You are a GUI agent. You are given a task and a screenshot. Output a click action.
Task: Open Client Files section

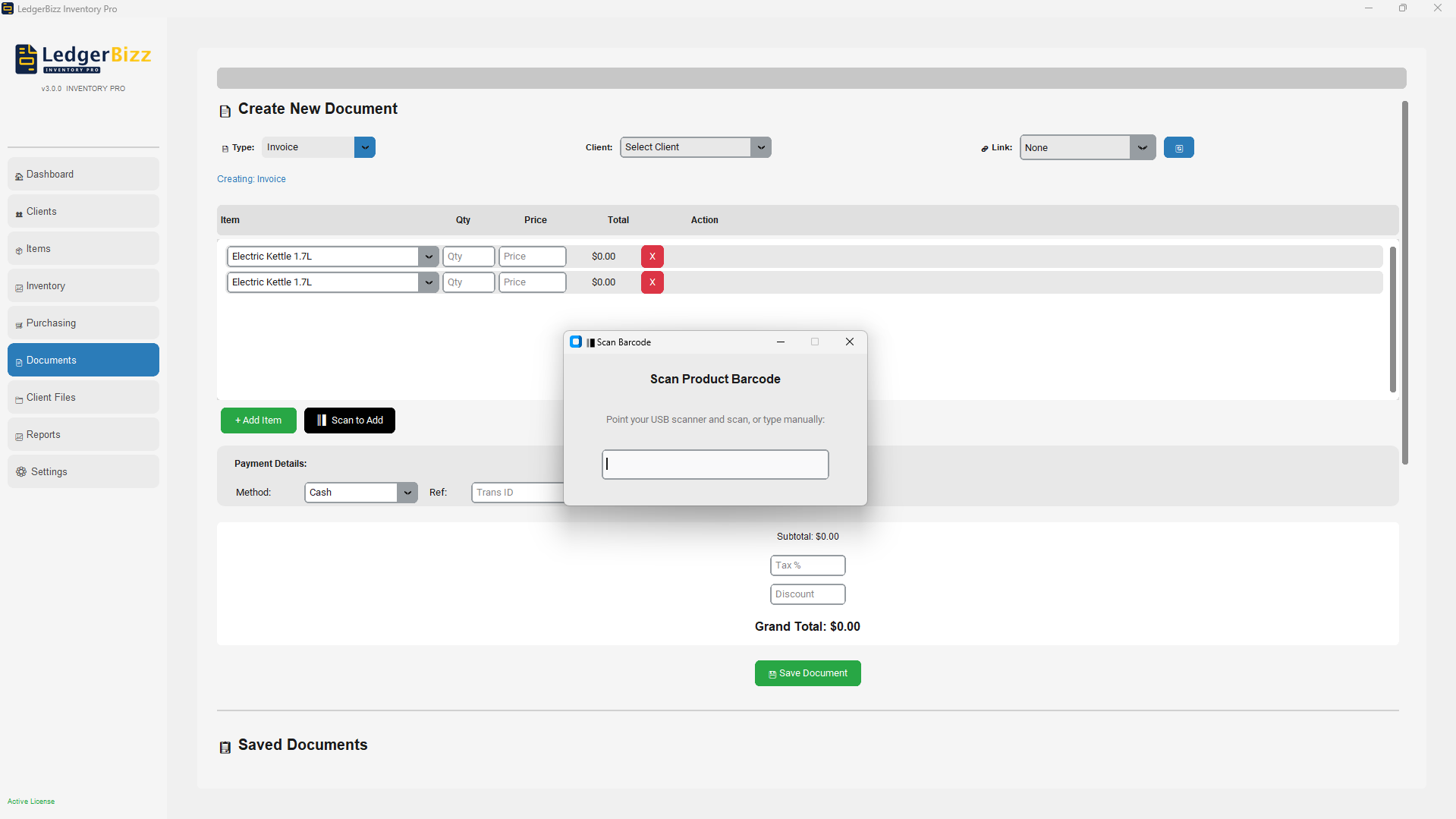click(x=83, y=398)
